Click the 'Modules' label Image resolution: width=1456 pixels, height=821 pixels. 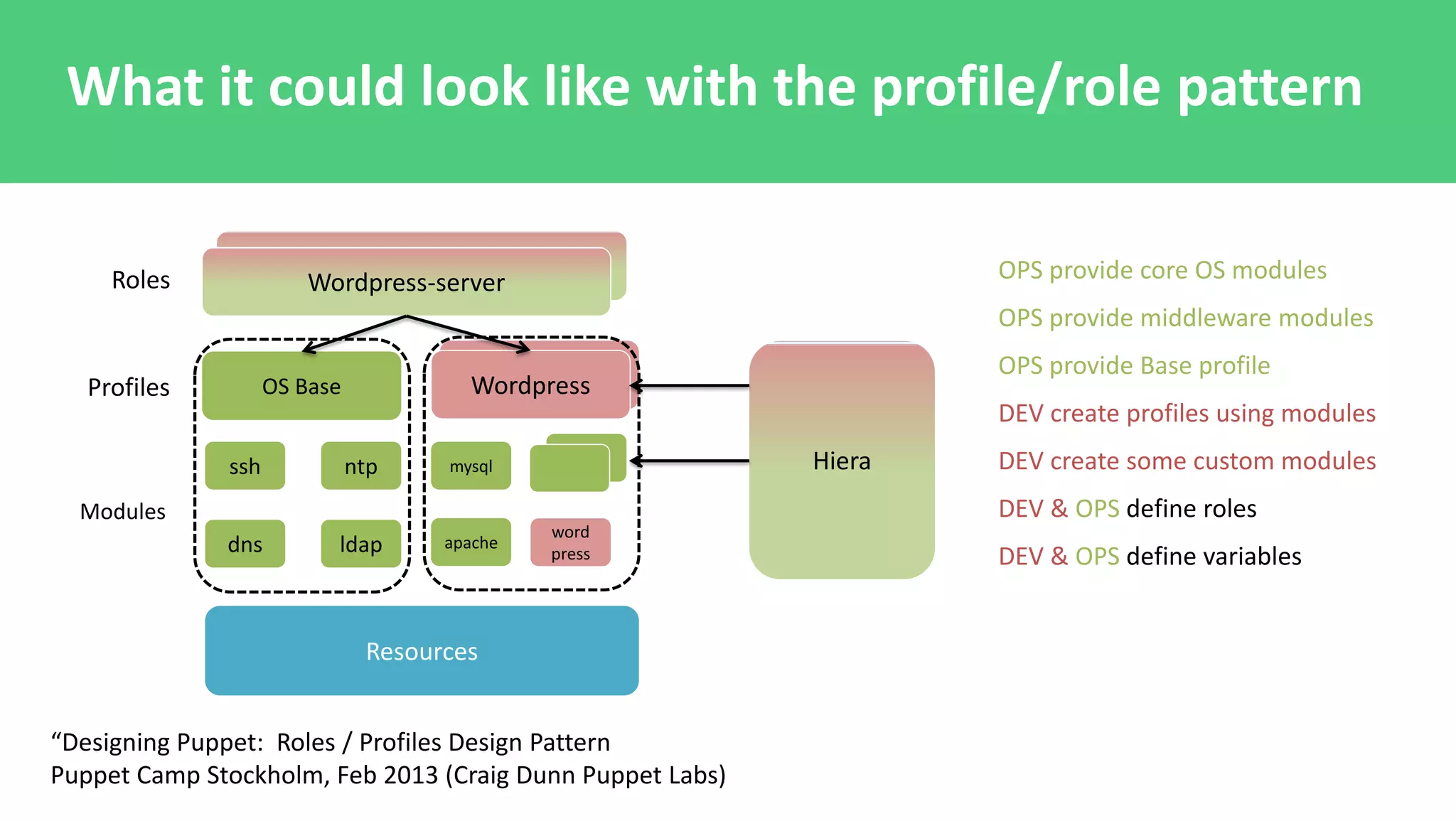click(x=122, y=511)
